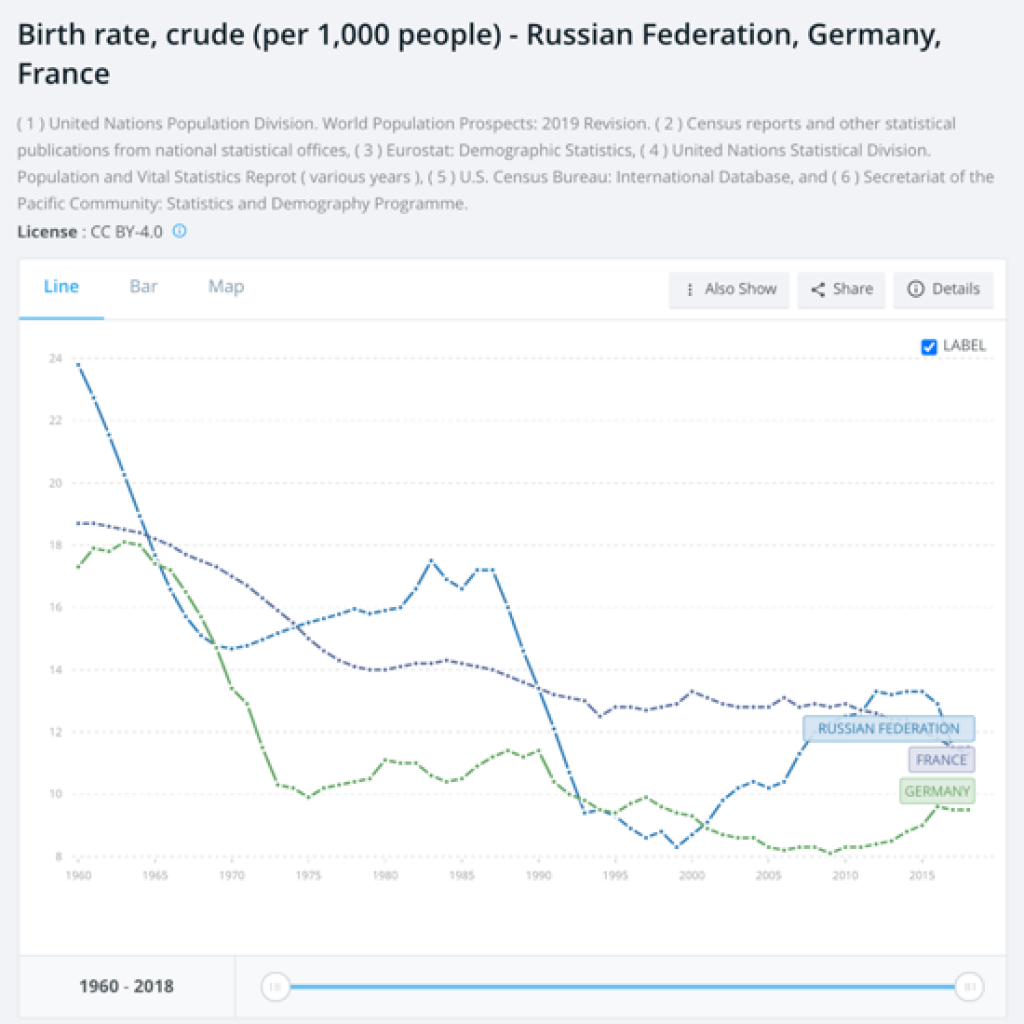This screenshot has height=1024, width=1024.
Task: Uncheck the LABEL checkbox
Action: tap(929, 347)
